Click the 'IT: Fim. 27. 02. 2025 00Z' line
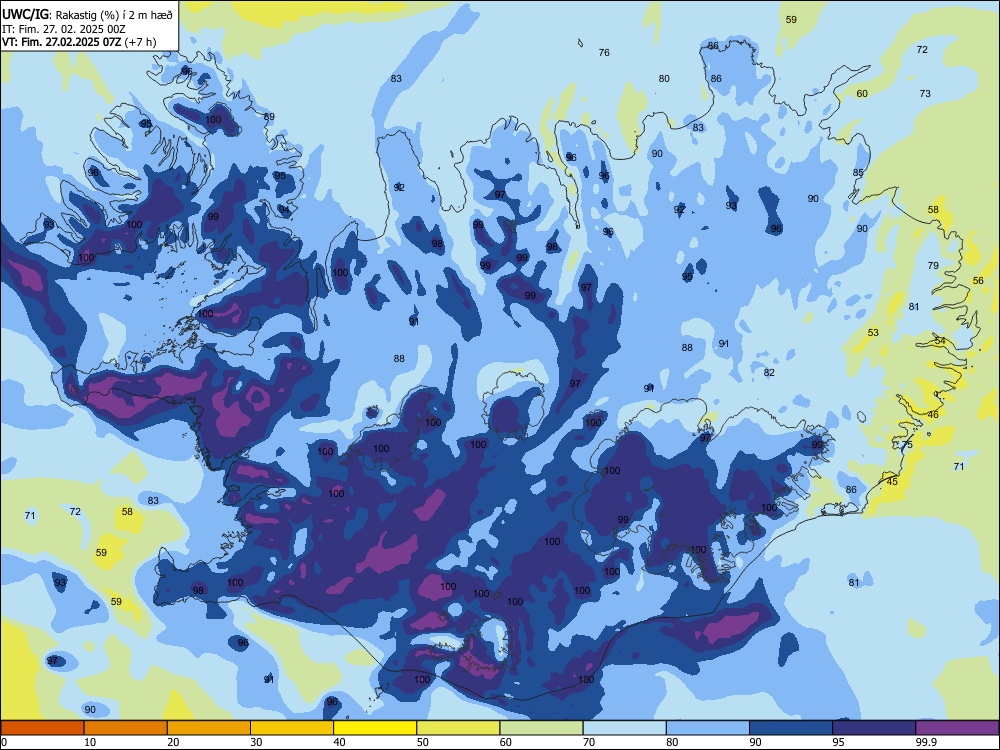Screen dimensions: 1000x750 point(64,29)
